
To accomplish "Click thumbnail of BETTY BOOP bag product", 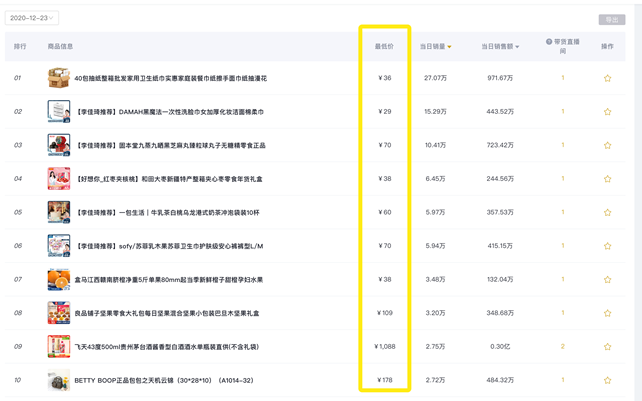I will (58, 380).
